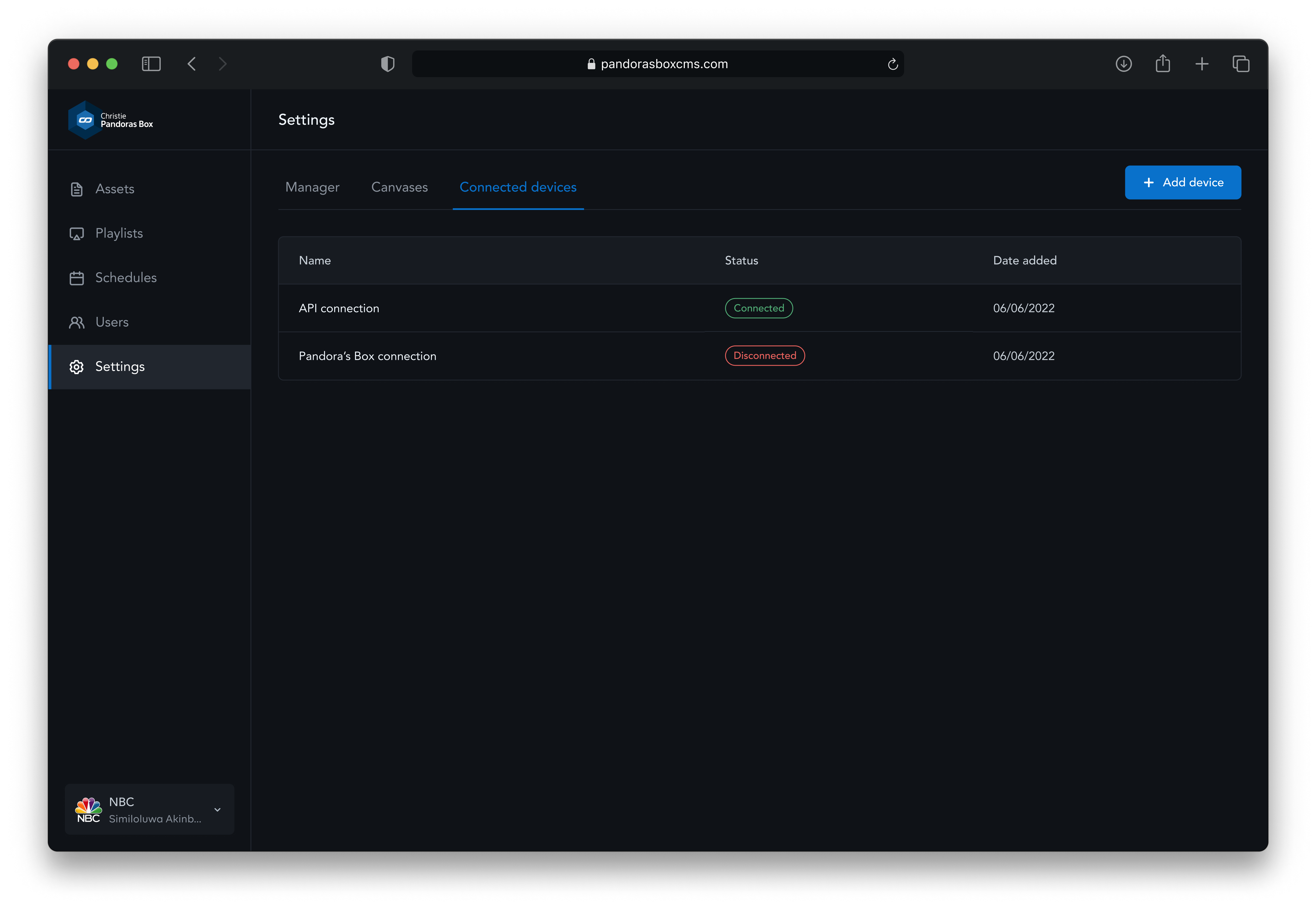The width and height of the screenshot is (1316, 908).
Task: Switch to the Manager tab
Action: click(312, 187)
